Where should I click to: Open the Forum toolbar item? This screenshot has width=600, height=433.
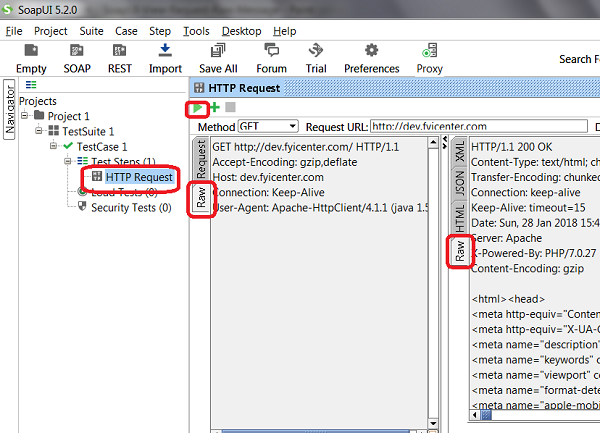271,59
